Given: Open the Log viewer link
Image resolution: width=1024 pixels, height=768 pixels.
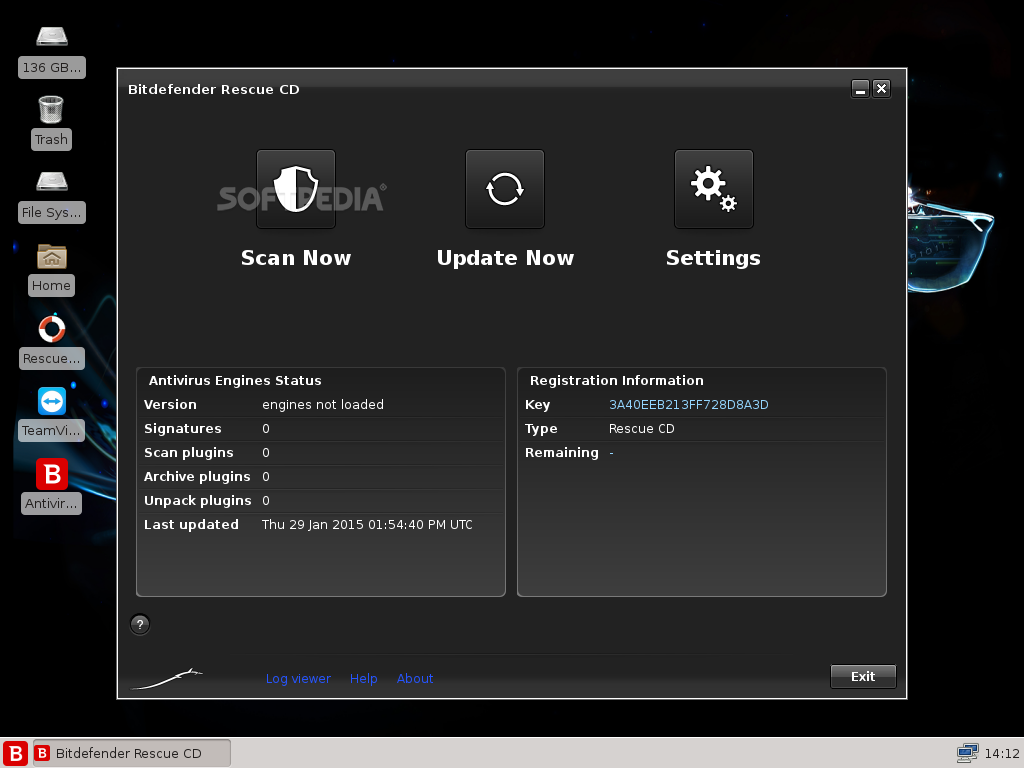Looking at the screenshot, I should pyautogui.click(x=298, y=679).
